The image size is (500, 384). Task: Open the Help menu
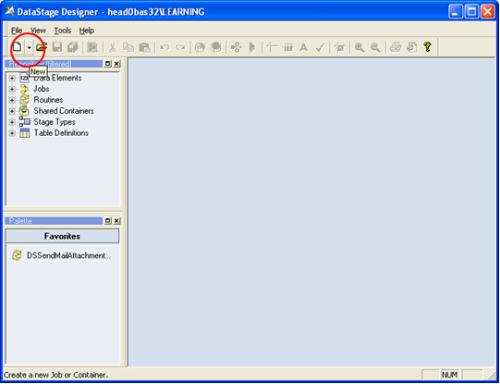tap(87, 30)
